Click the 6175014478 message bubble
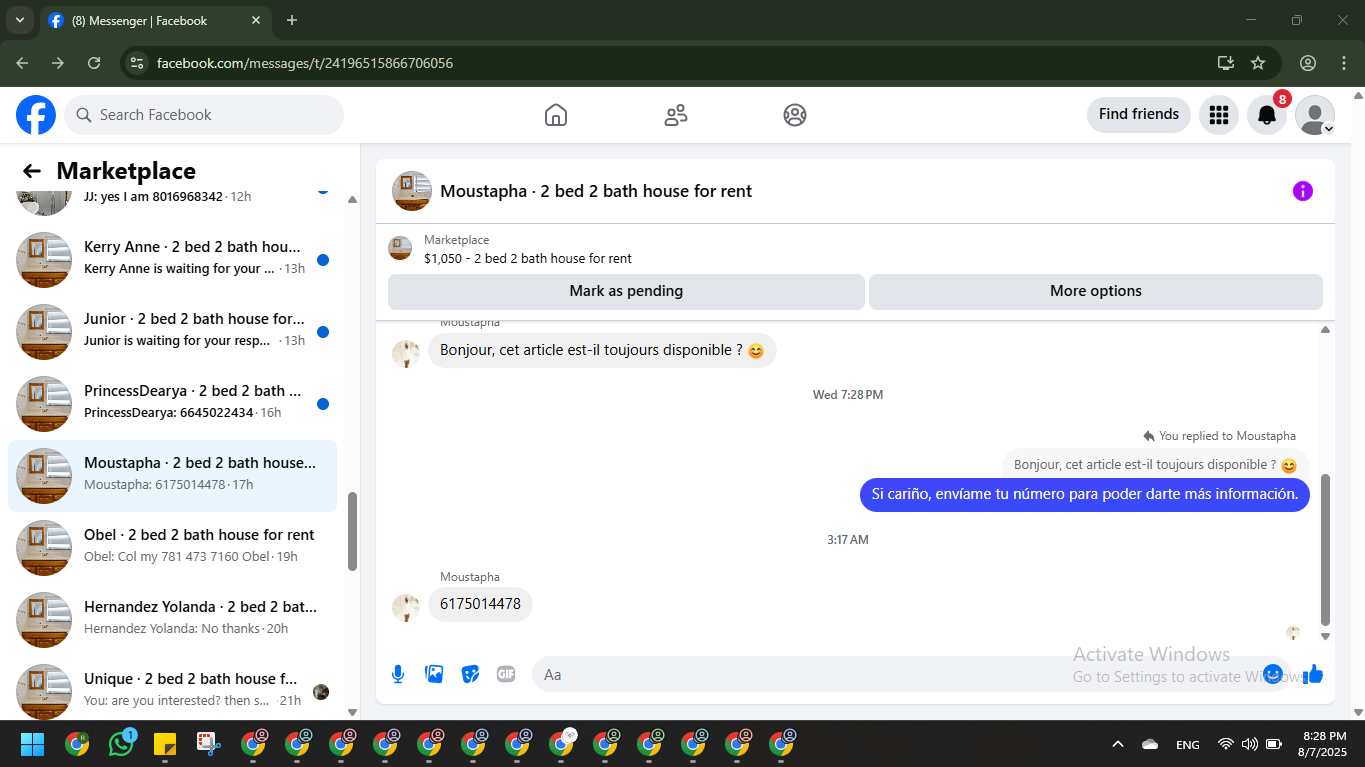 pos(481,604)
